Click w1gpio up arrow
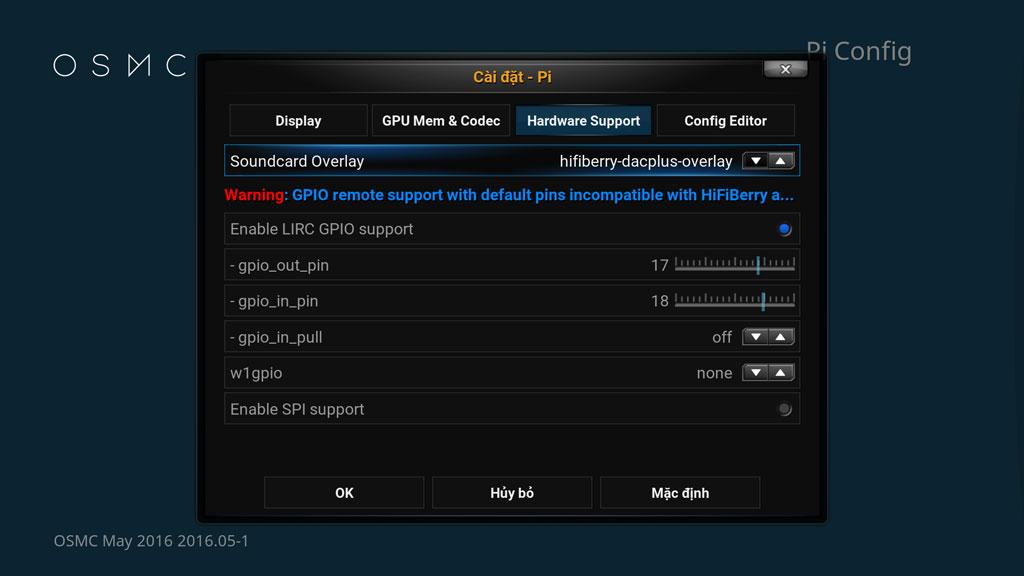The image size is (1024, 576). pos(782,373)
